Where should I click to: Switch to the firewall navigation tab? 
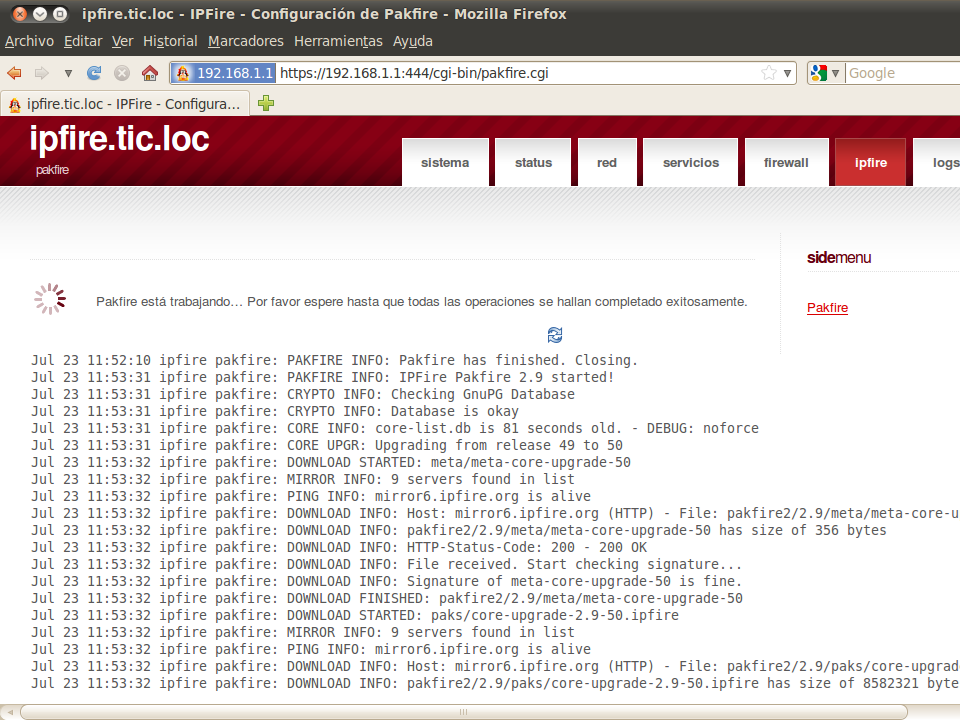tap(786, 163)
